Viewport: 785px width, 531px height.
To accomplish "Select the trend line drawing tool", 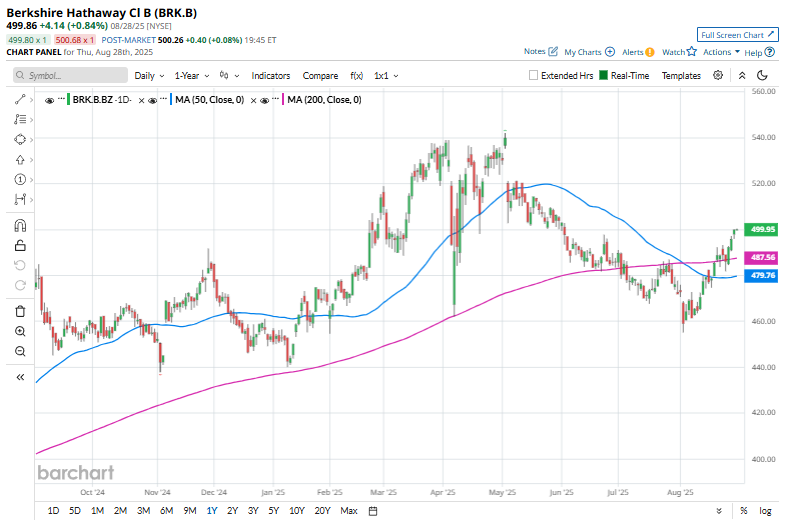I will pyautogui.click(x=20, y=100).
